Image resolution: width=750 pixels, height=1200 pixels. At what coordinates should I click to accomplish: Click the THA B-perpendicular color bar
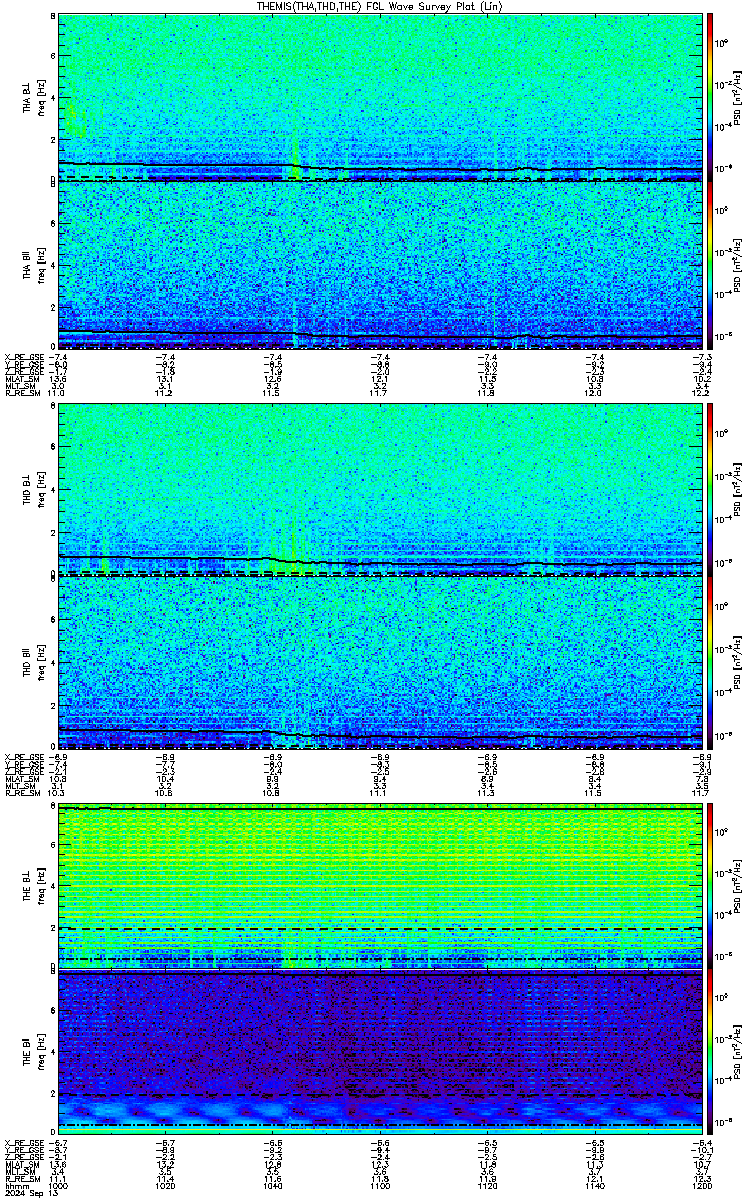[x=710, y=97]
